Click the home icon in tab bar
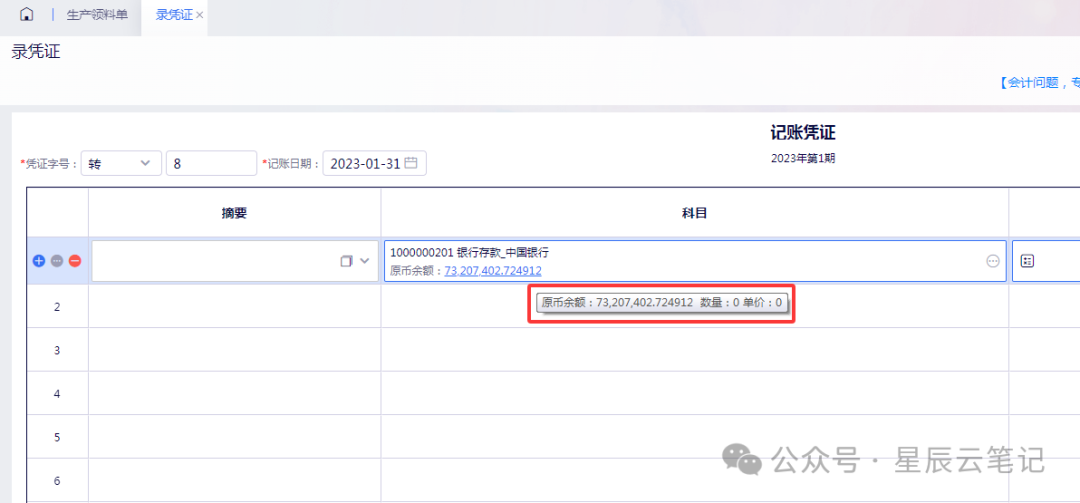This screenshot has height=503, width=1080. (x=26, y=14)
